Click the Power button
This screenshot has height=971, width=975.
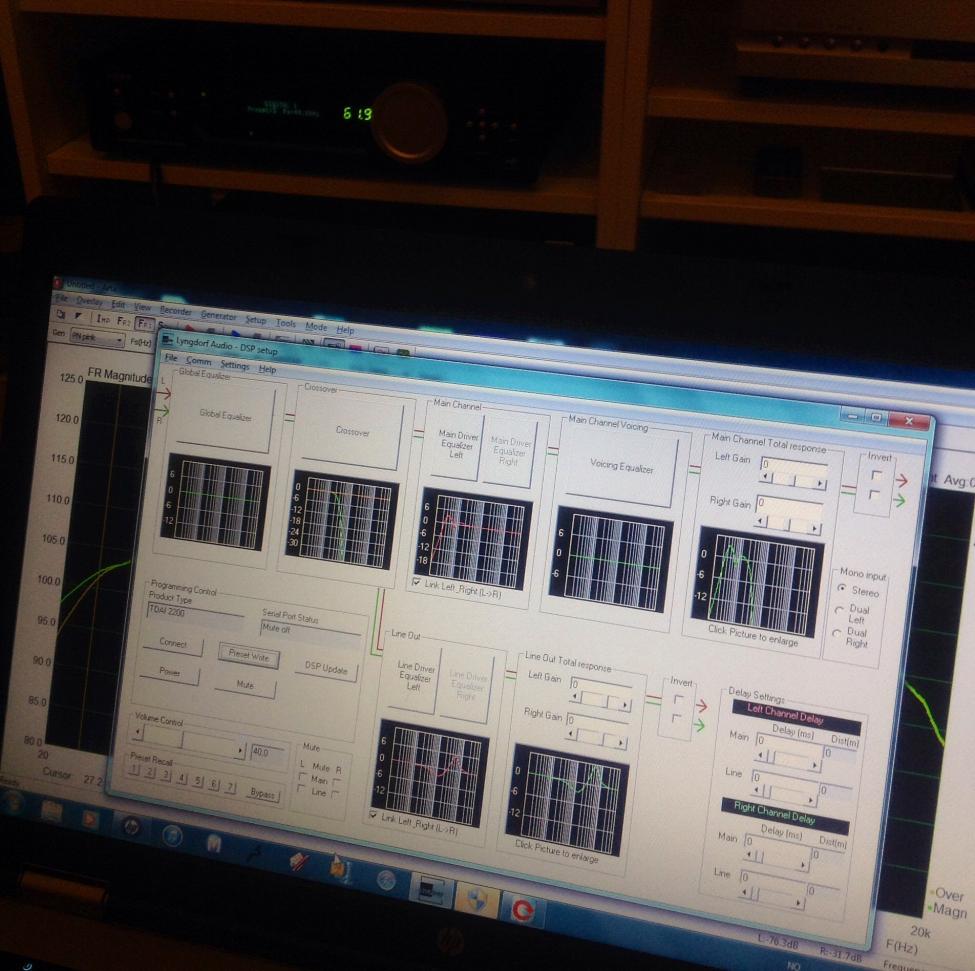click(169, 672)
